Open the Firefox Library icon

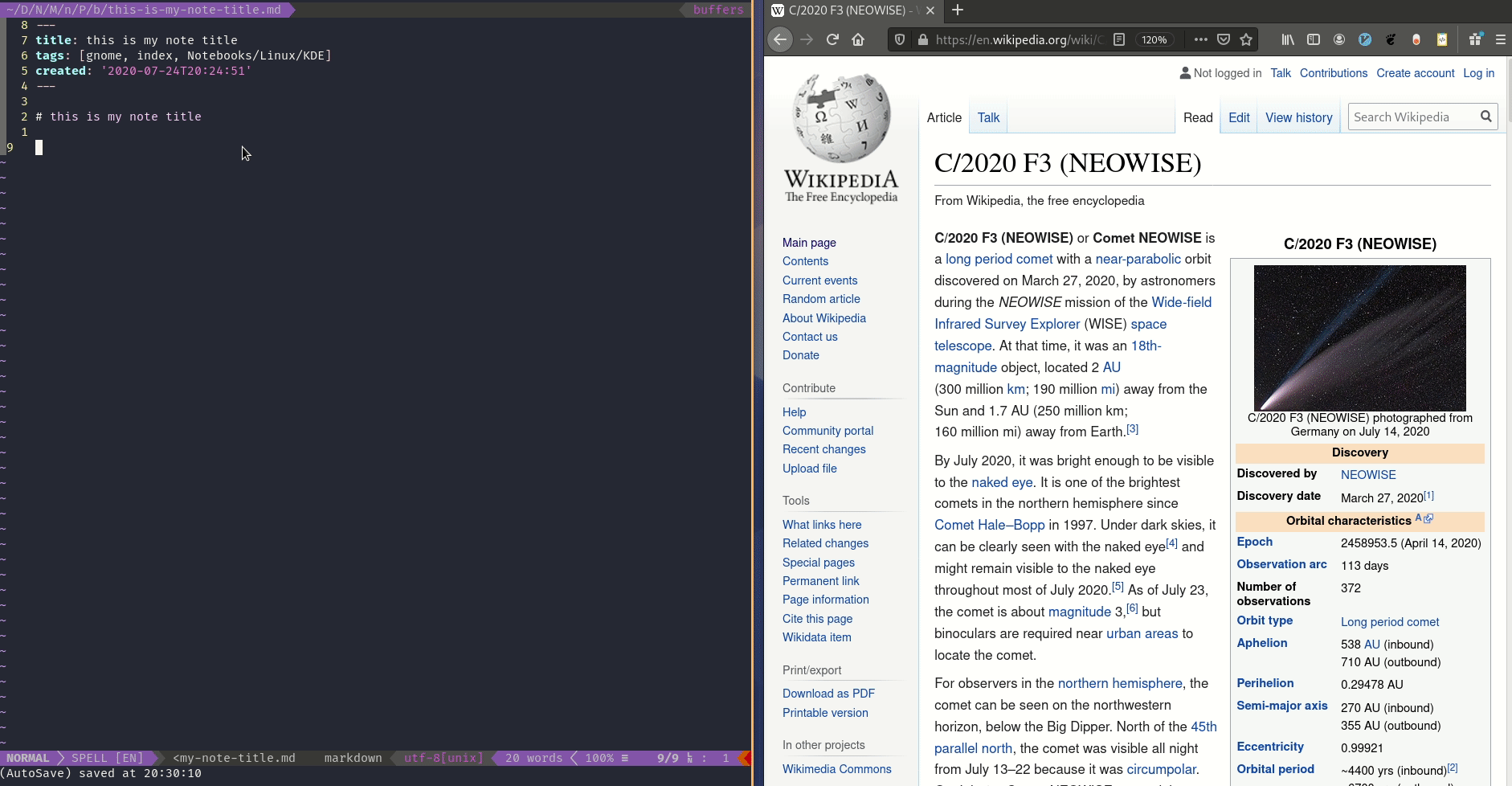[x=1288, y=39]
